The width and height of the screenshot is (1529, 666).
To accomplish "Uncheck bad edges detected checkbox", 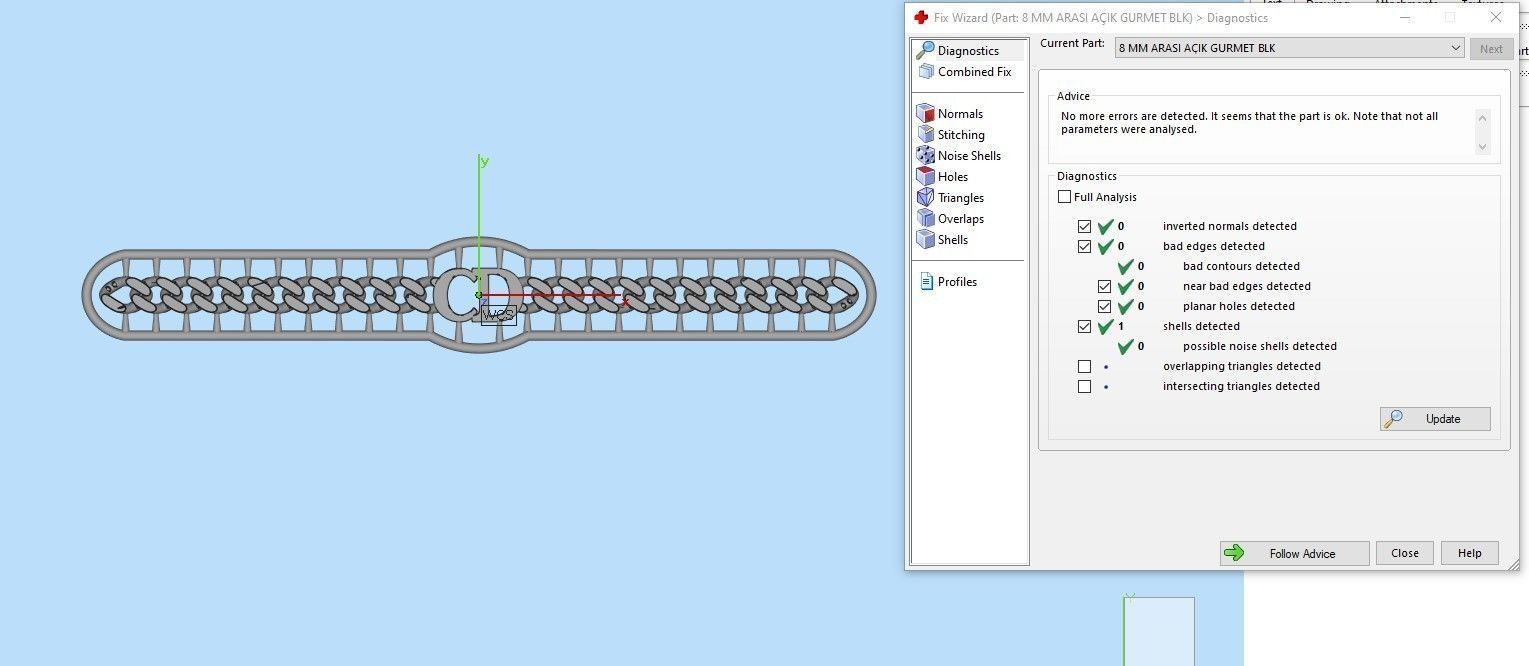I will (1084, 246).
